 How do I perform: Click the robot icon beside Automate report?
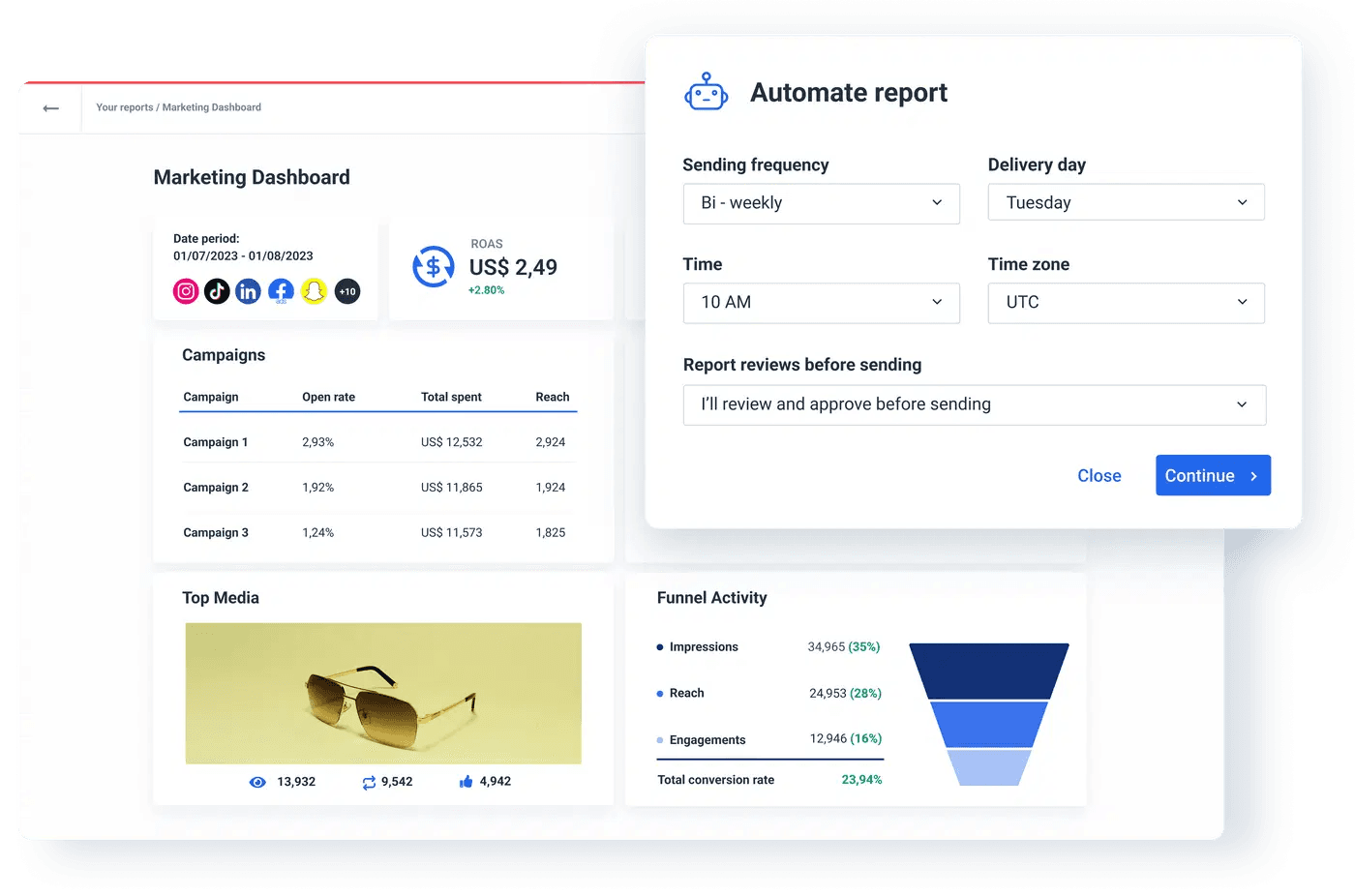(706, 93)
